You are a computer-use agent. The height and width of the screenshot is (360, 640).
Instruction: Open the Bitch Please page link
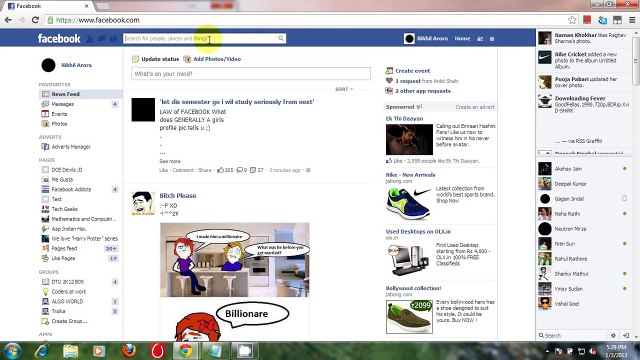[x=178, y=196]
